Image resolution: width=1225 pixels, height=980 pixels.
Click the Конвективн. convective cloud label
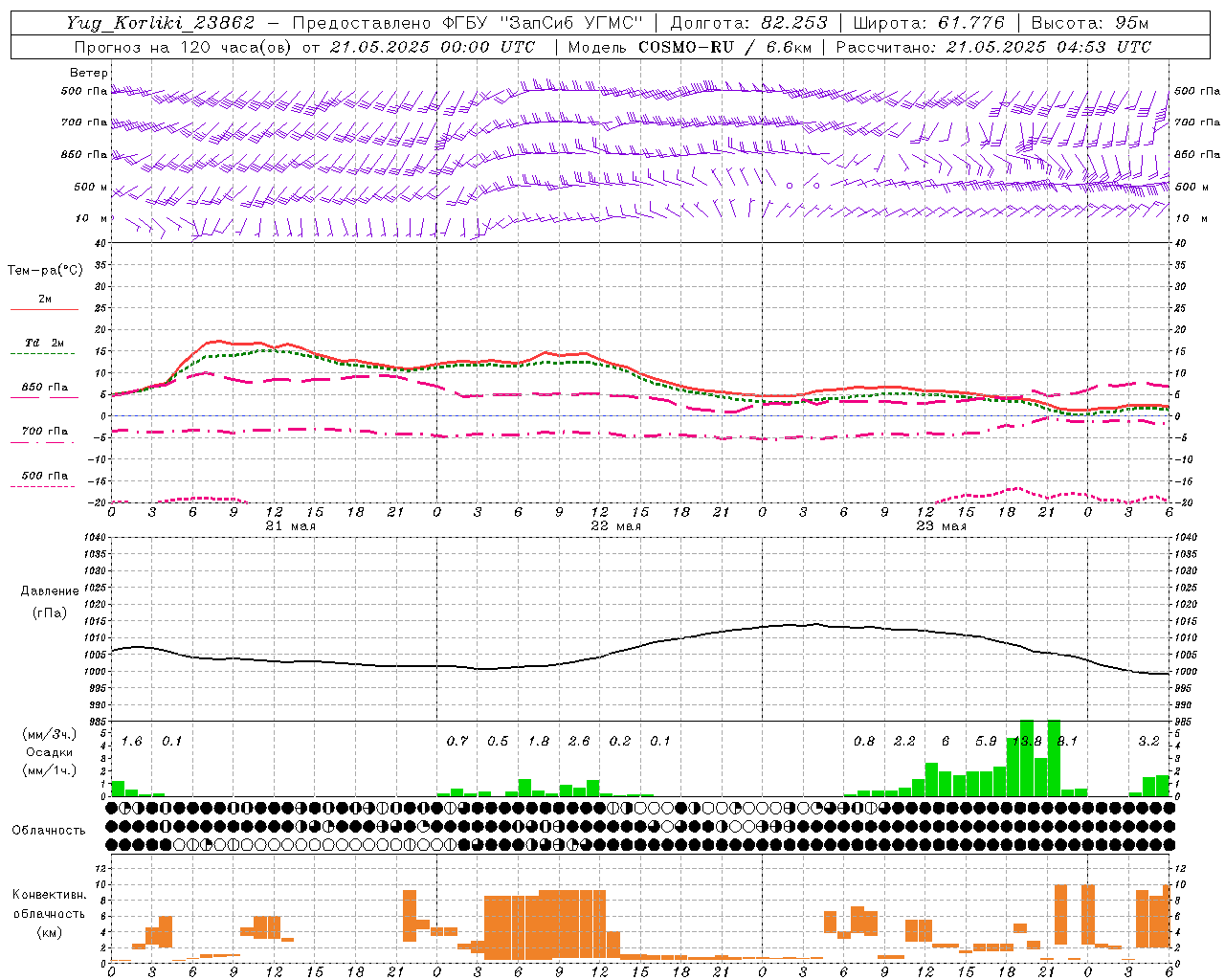(x=49, y=895)
